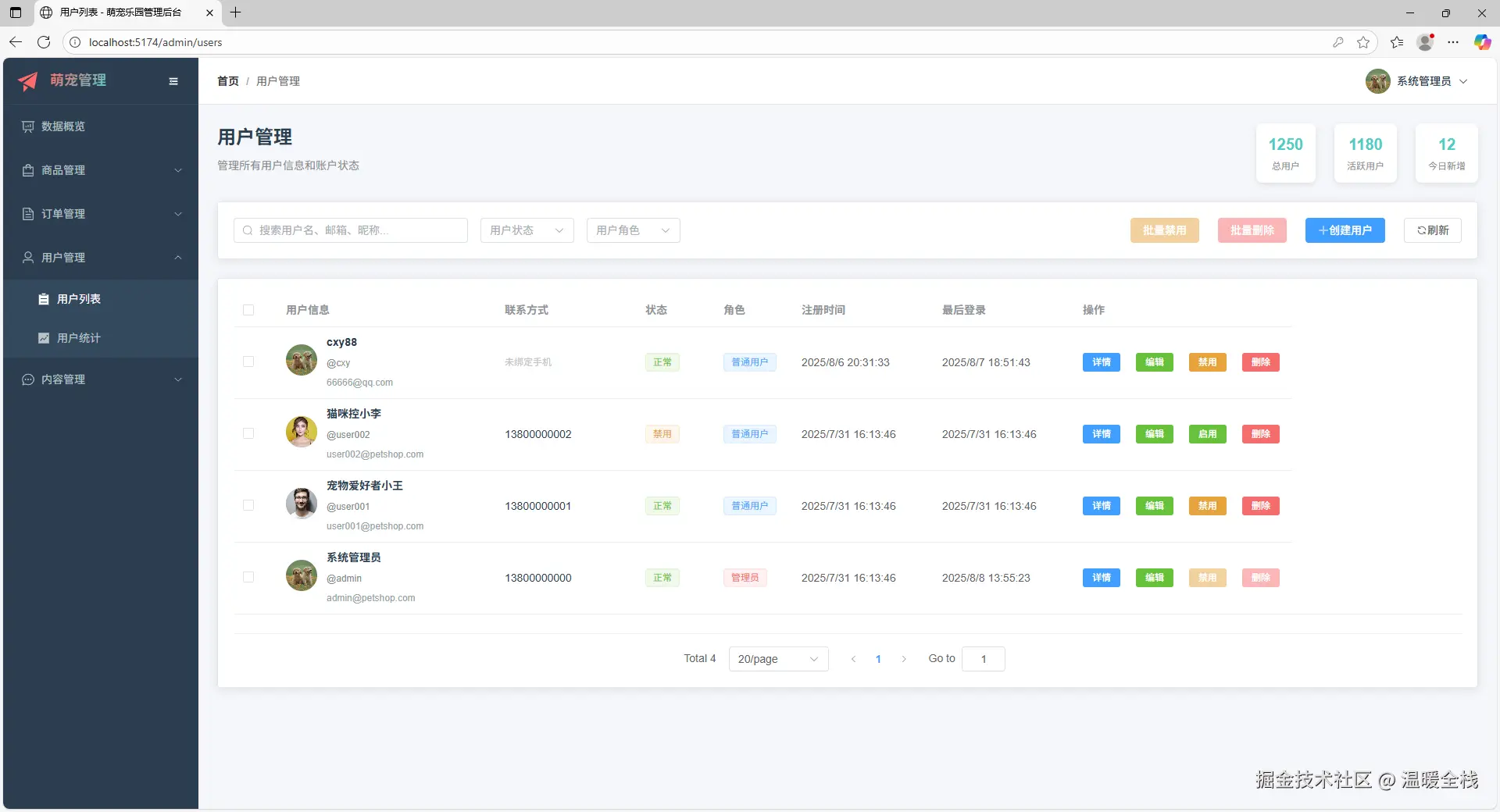Click cxy88 user avatar

click(x=302, y=360)
